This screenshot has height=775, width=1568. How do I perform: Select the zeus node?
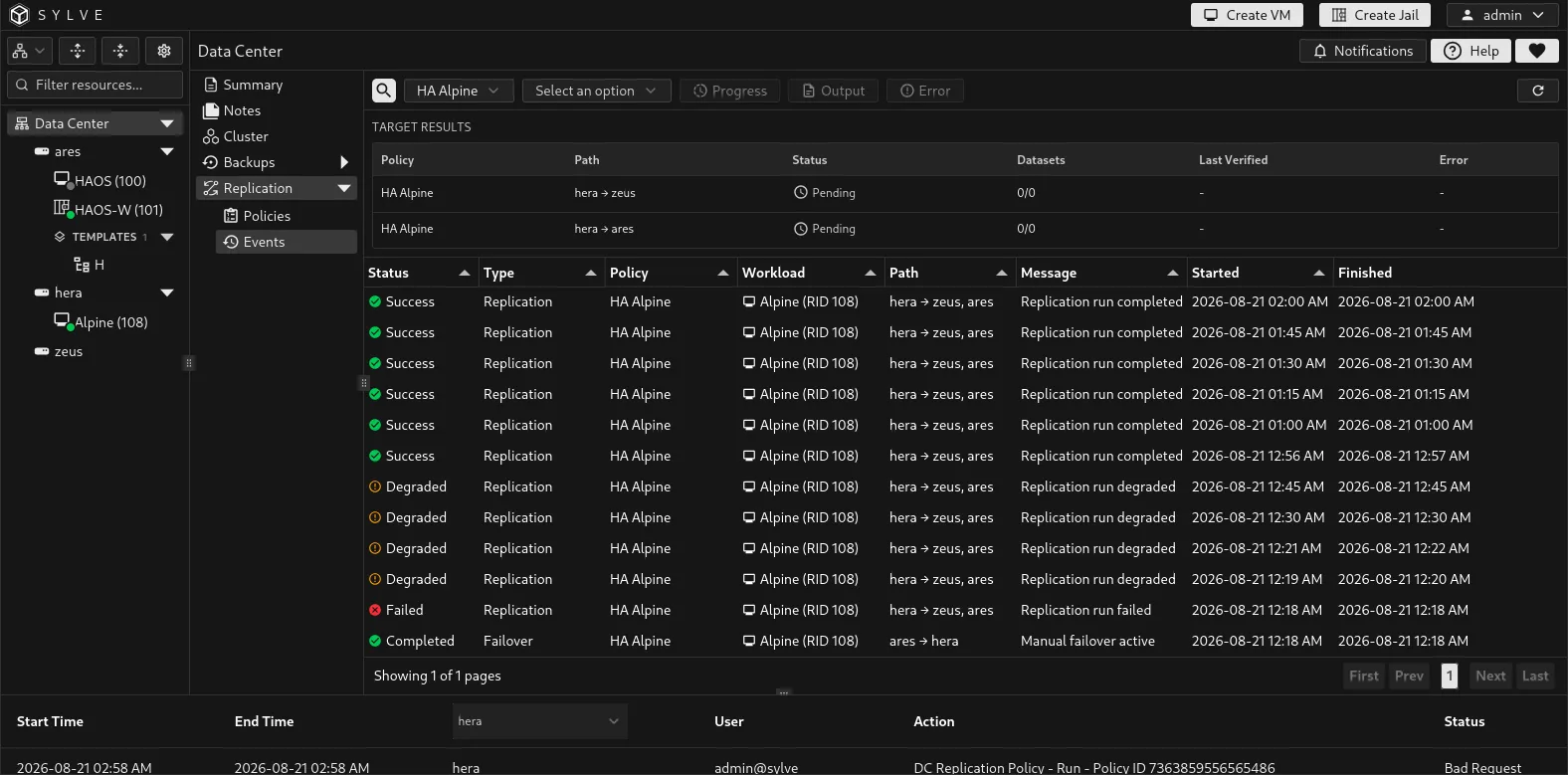pos(59,351)
